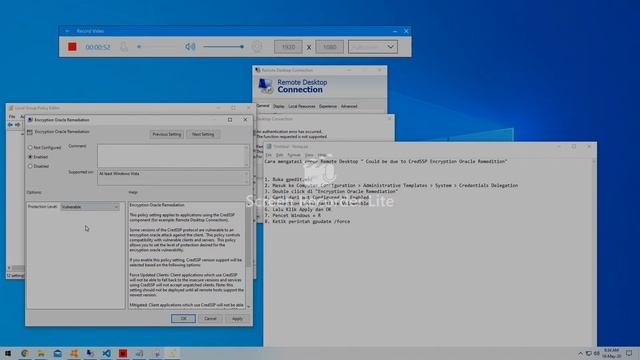Open the Help menu in Notepad
Screen dimensions: 640x360
322,155
